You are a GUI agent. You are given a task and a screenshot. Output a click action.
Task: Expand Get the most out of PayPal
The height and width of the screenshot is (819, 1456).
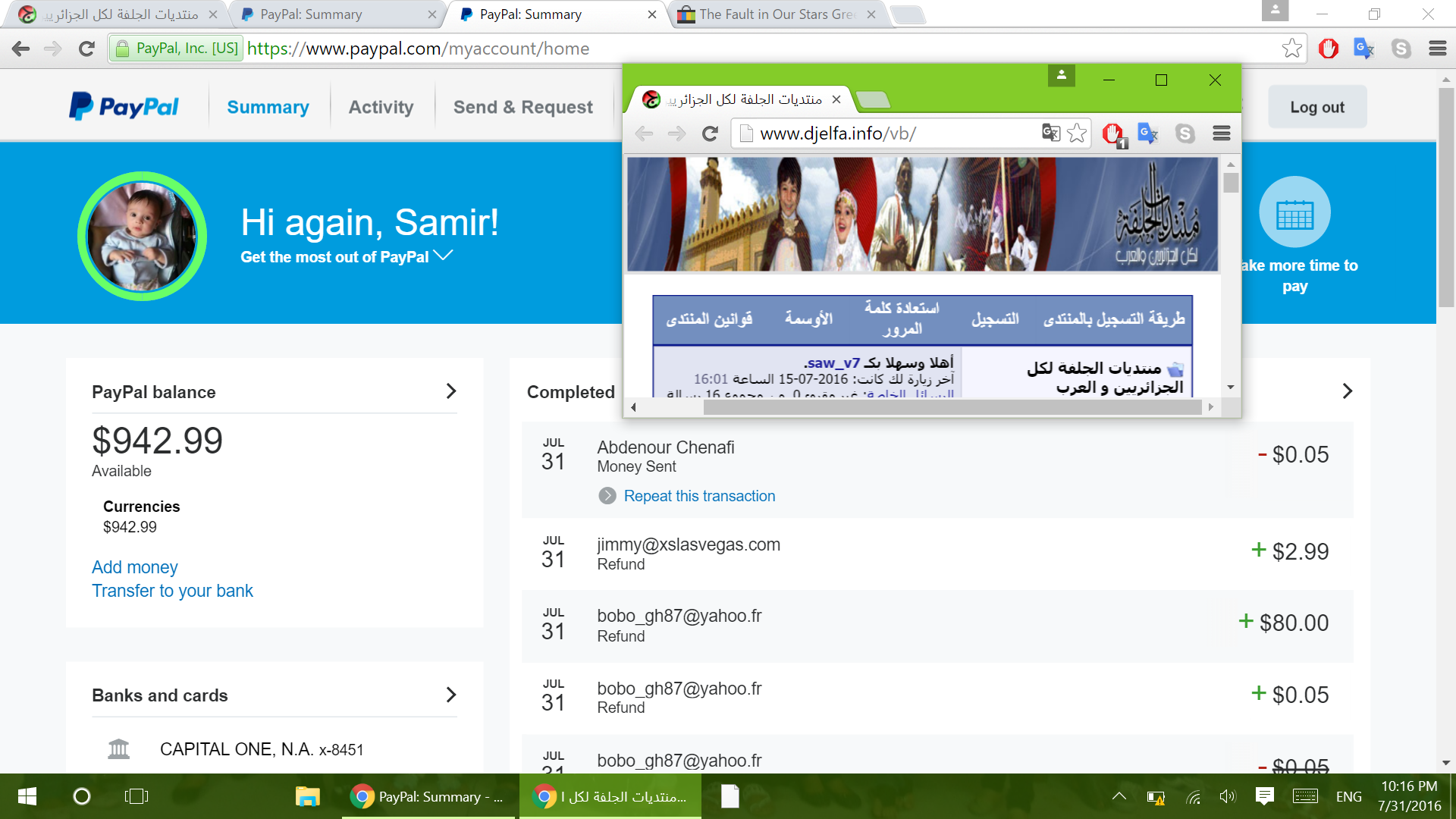pos(347,256)
